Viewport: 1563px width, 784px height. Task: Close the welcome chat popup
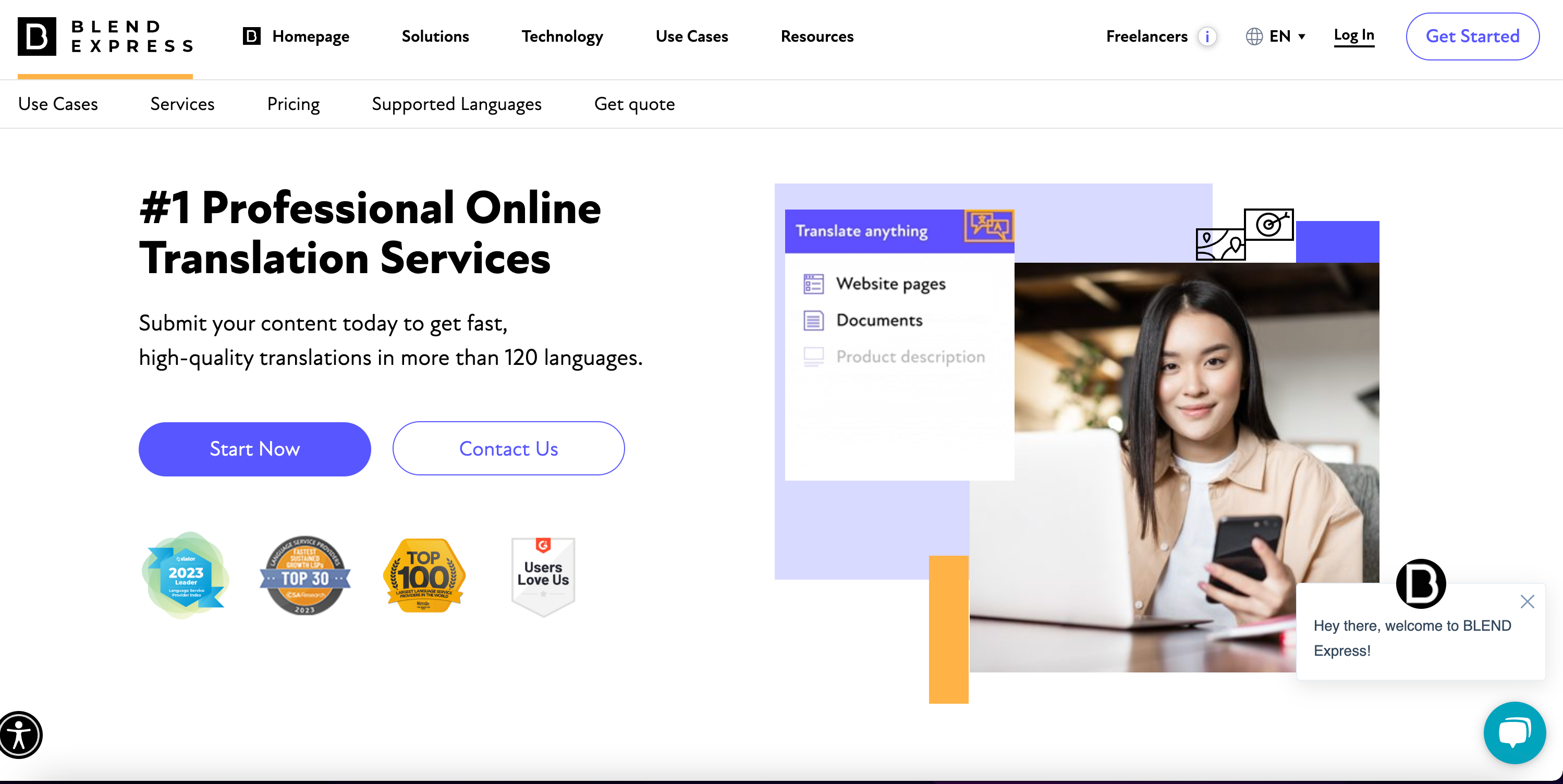[x=1527, y=602]
